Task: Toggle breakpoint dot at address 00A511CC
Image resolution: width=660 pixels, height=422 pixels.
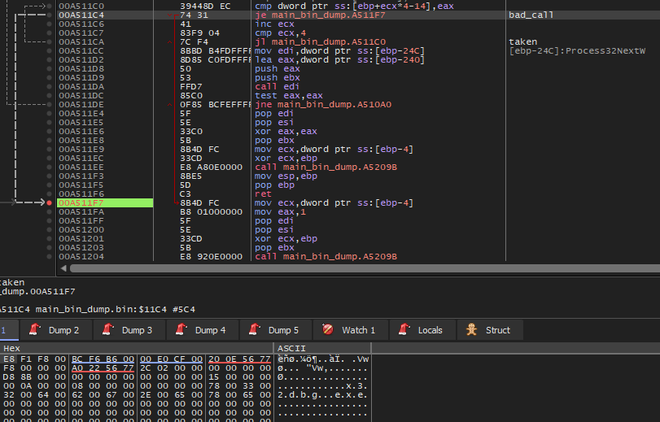Action: 49,51
